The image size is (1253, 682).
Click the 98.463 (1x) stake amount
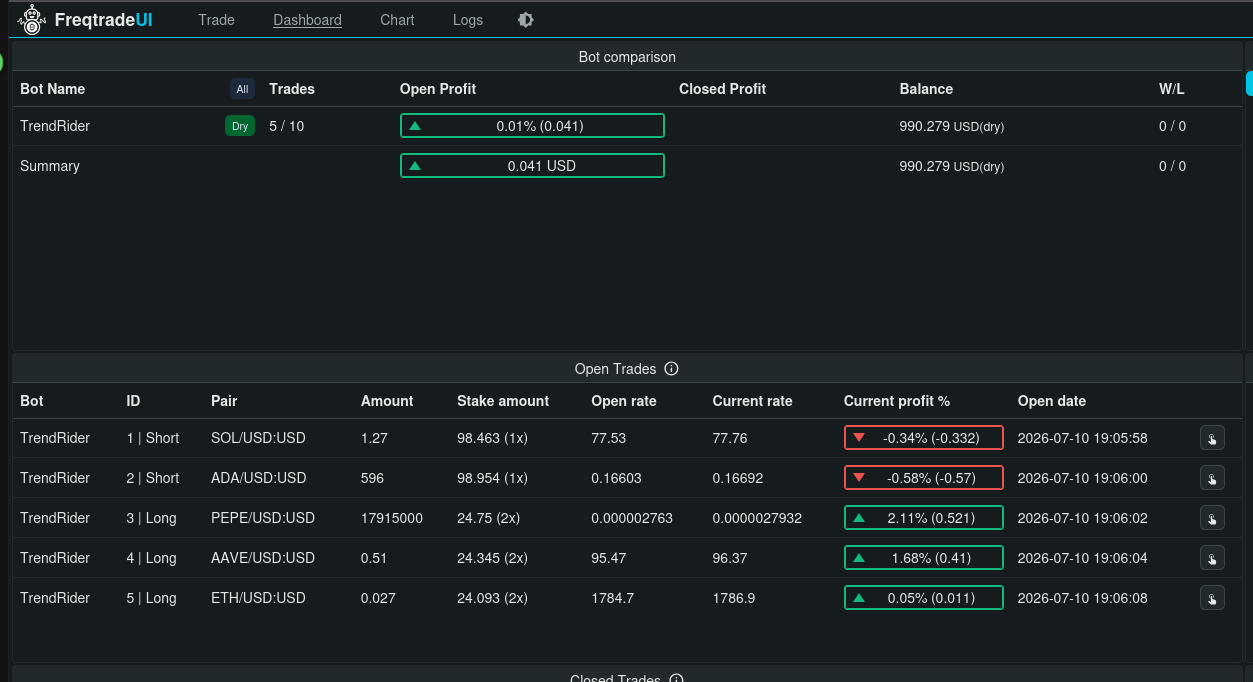(x=492, y=438)
